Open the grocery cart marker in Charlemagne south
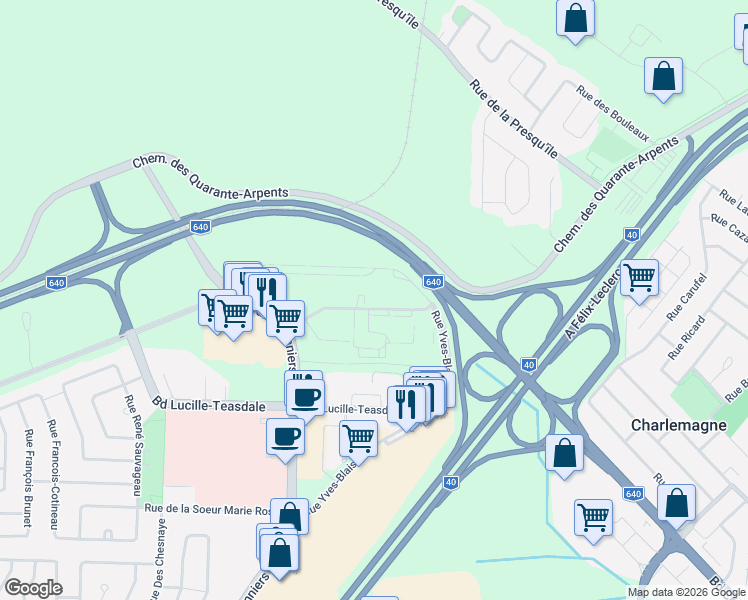Image resolution: width=748 pixels, height=600 pixels. point(593,520)
